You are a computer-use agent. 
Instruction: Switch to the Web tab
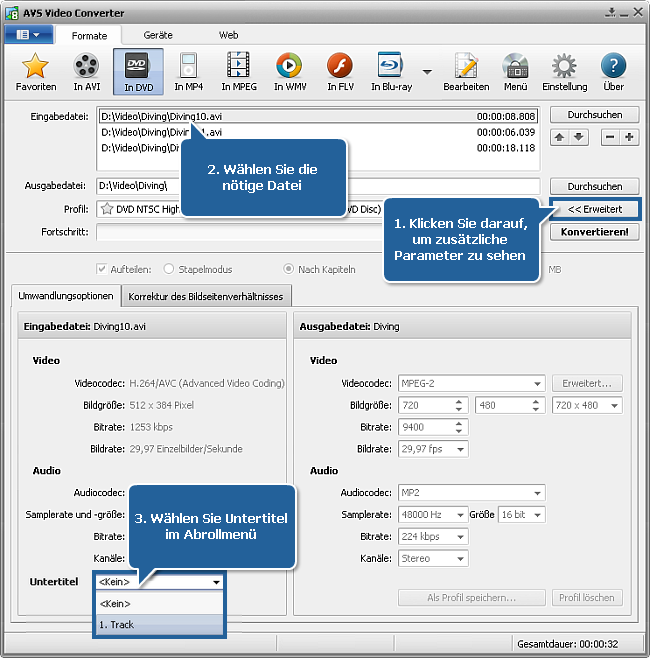coord(228,35)
